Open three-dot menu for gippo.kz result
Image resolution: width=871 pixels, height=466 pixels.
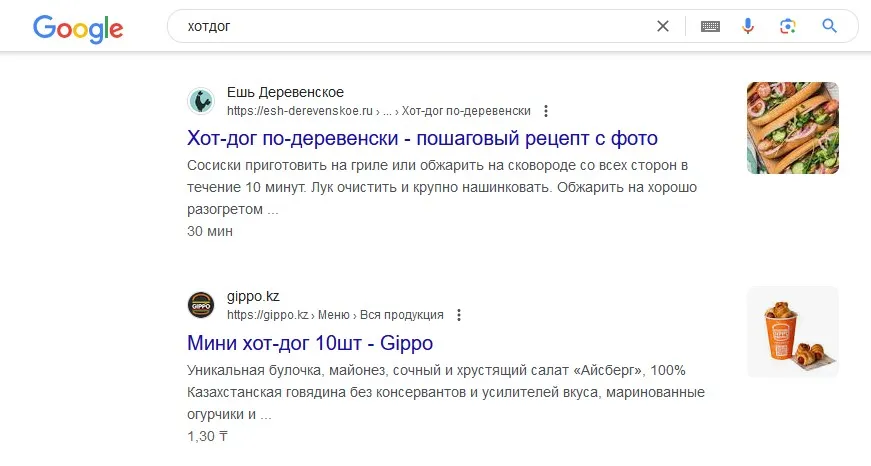pyautogui.click(x=459, y=315)
